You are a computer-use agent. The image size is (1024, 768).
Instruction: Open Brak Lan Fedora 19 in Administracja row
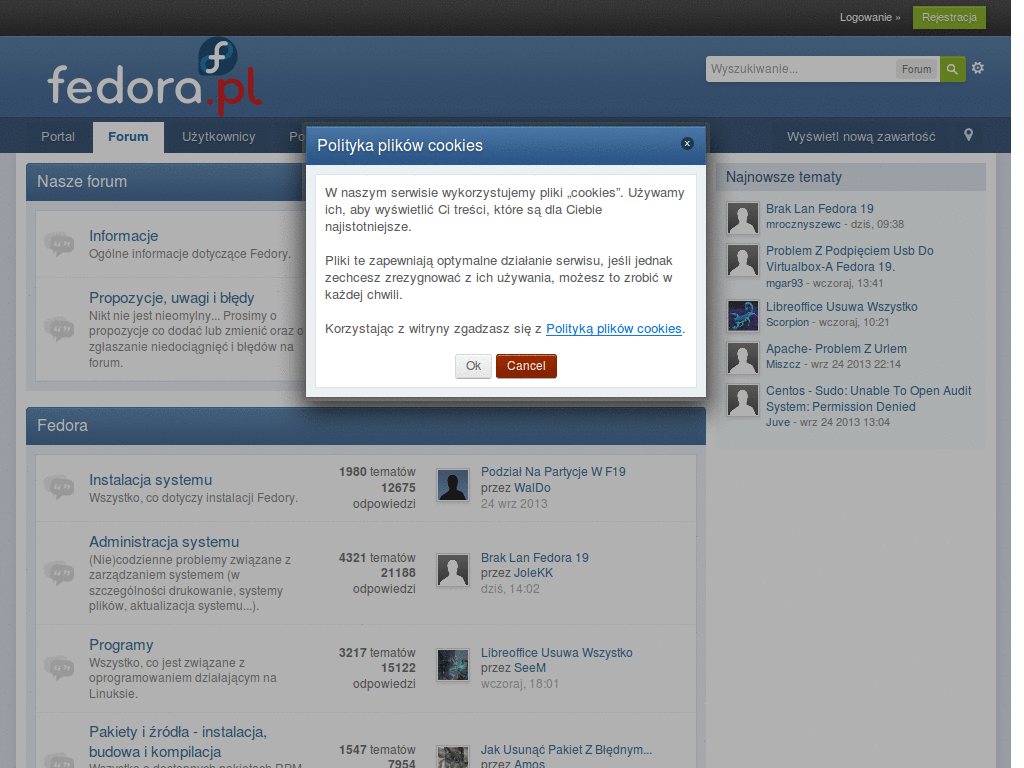(534, 558)
